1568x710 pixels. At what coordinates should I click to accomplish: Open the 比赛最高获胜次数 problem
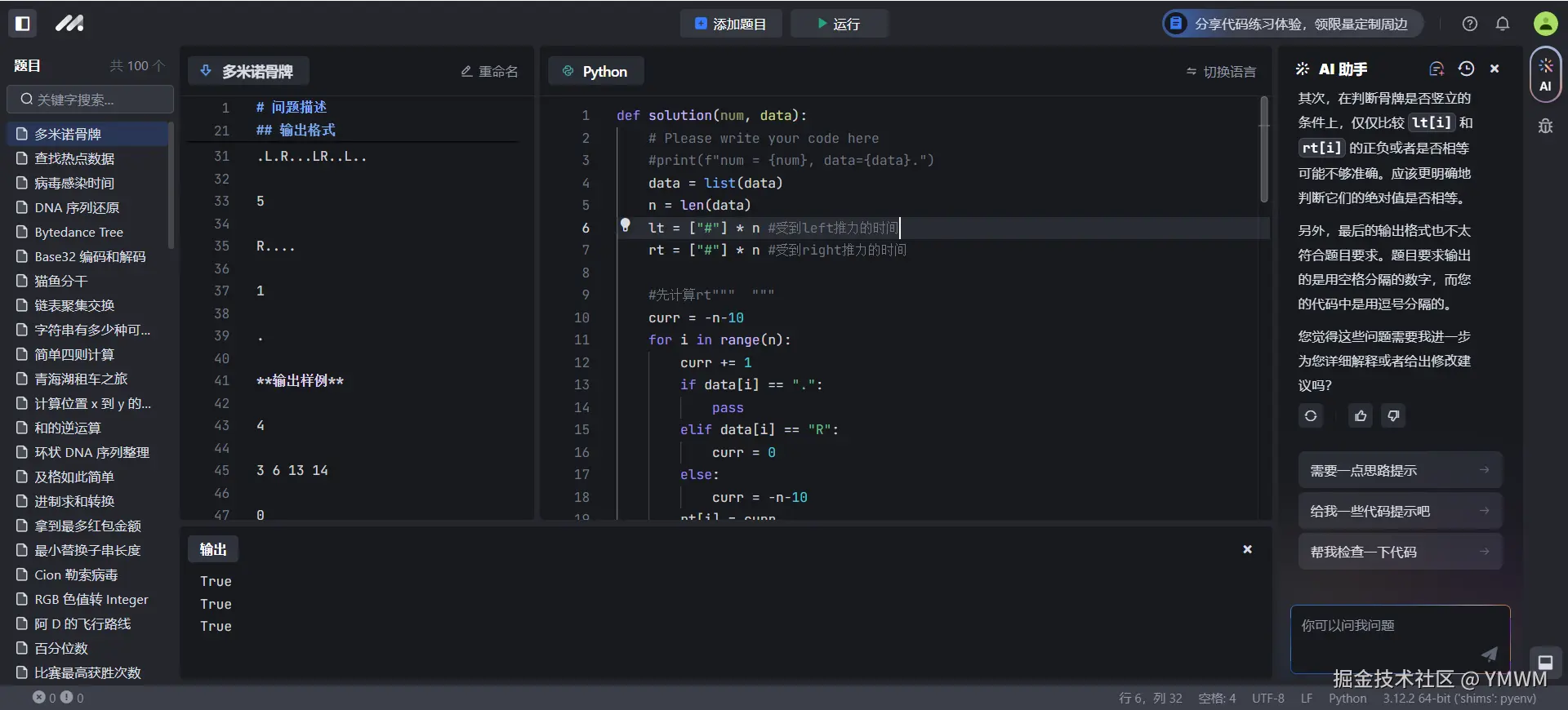pos(87,672)
